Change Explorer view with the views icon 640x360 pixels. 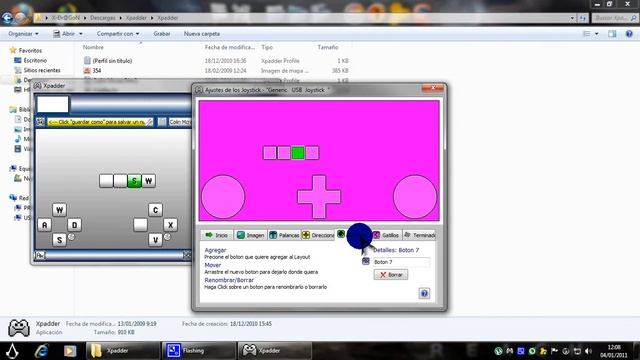[587, 34]
